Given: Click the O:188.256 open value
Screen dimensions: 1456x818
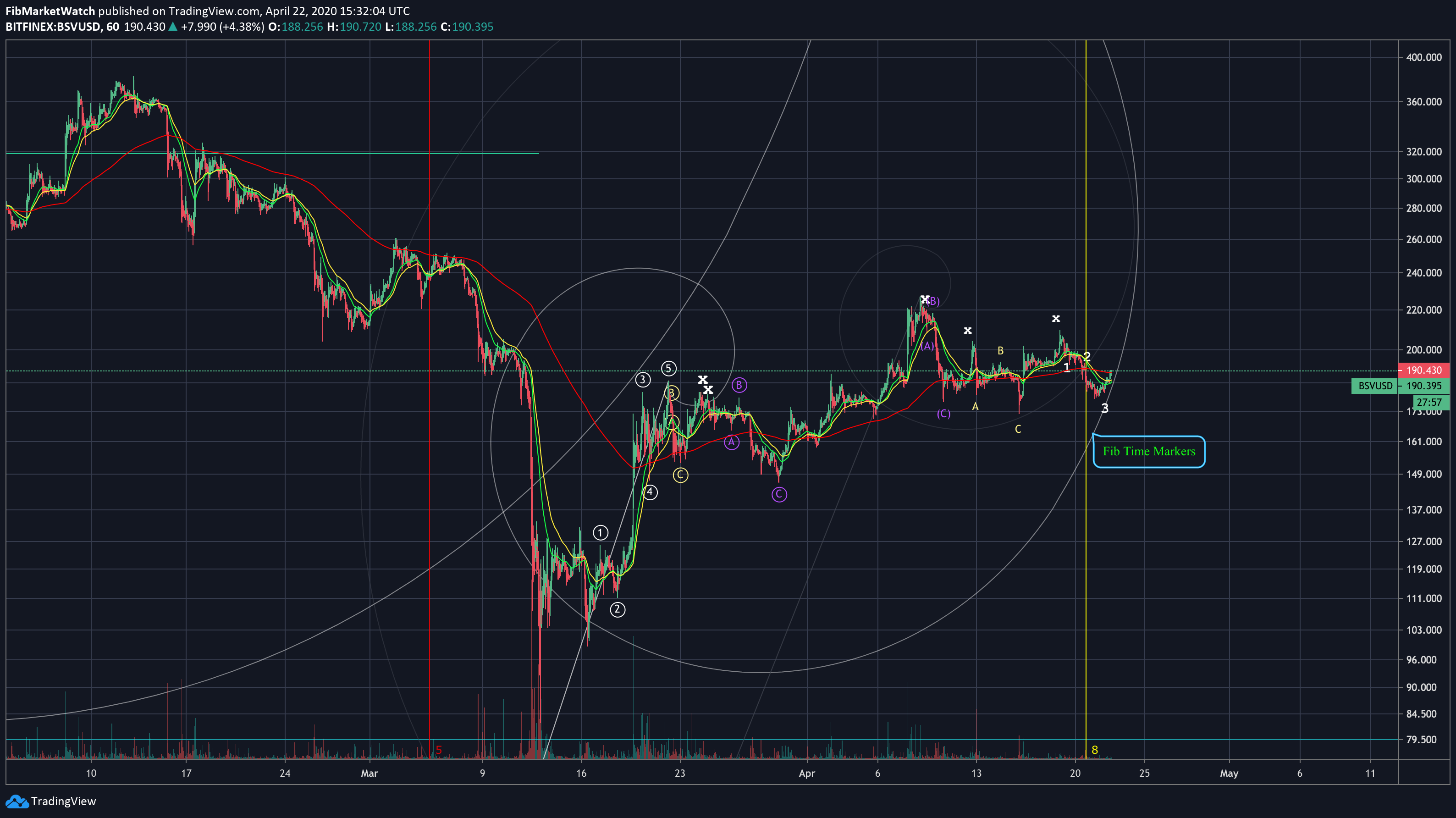Looking at the screenshot, I should [x=296, y=27].
